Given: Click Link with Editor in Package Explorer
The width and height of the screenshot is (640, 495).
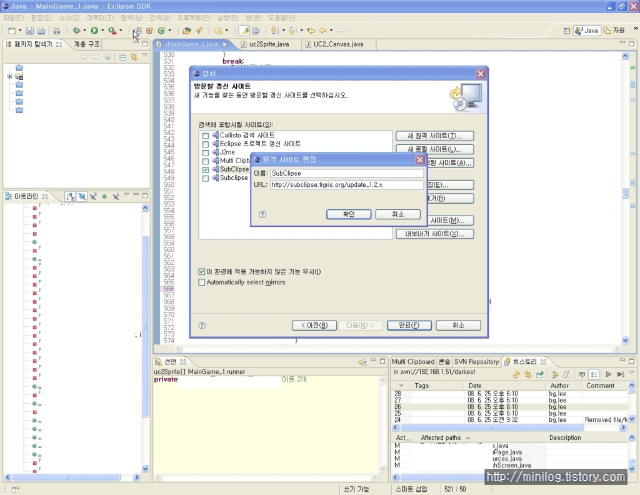Looking at the screenshot, I should pos(134,58).
